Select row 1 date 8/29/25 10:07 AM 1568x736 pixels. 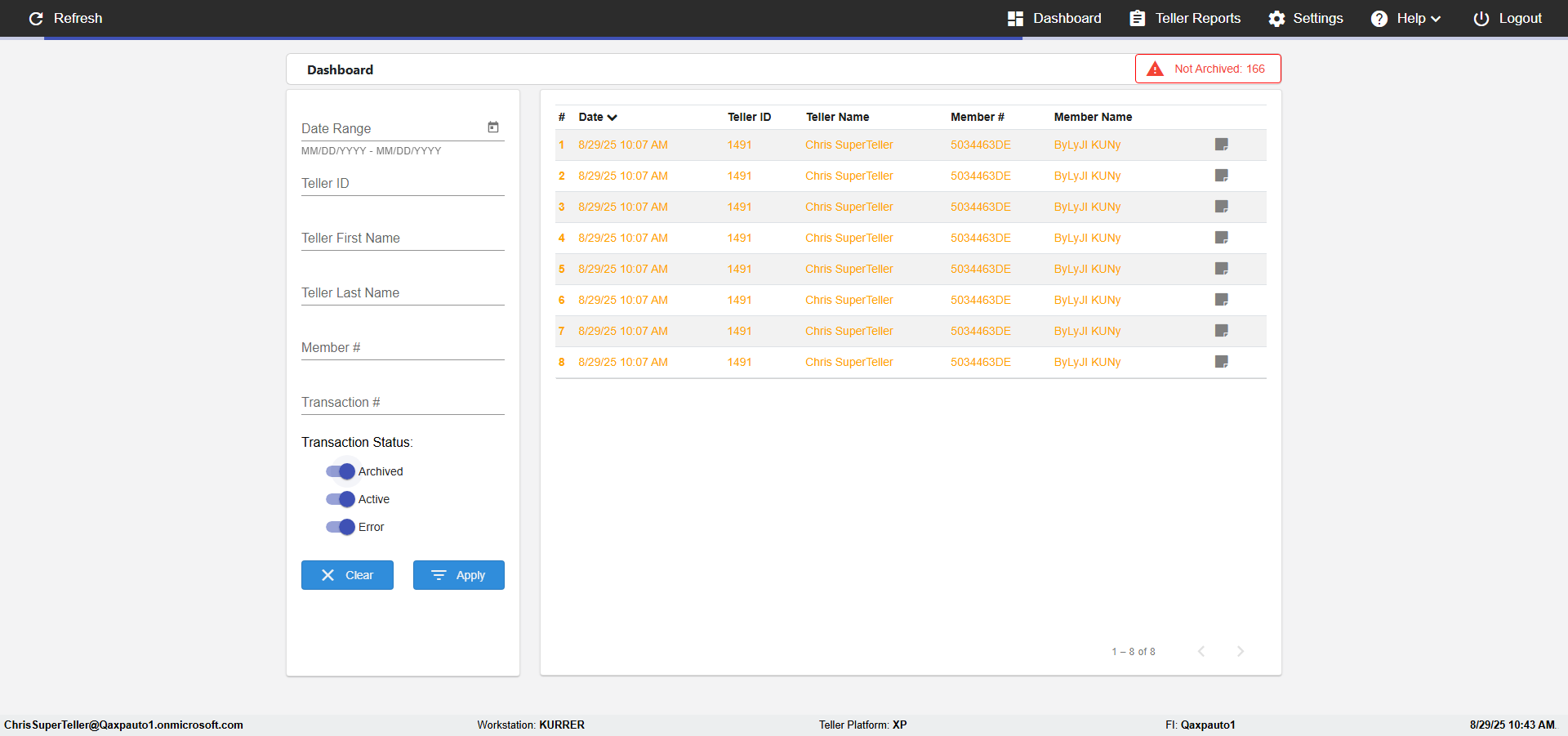point(623,145)
